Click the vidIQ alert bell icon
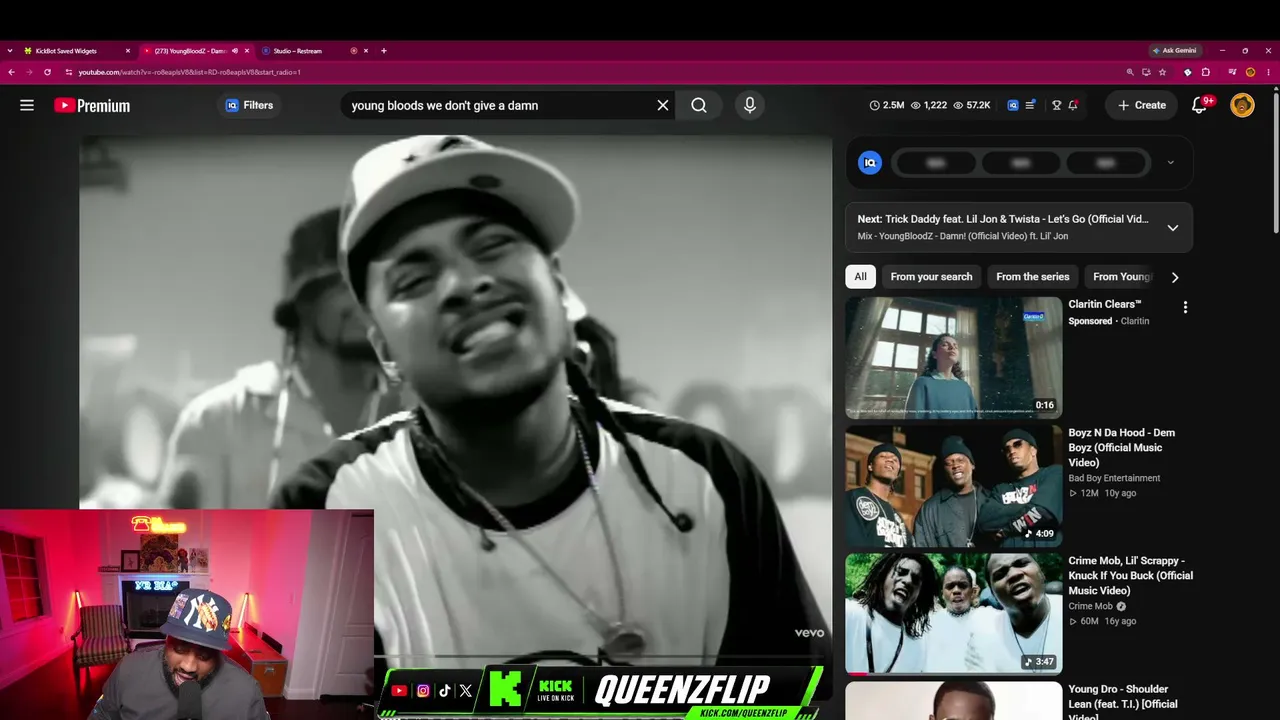The image size is (1280, 720). tap(1073, 105)
